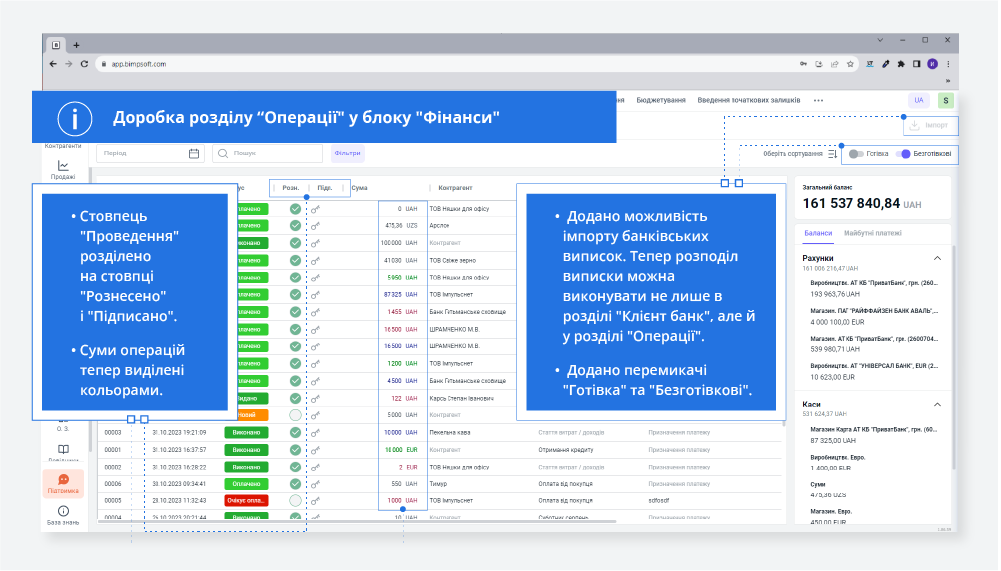Click the Пошук search field

point(268,154)
